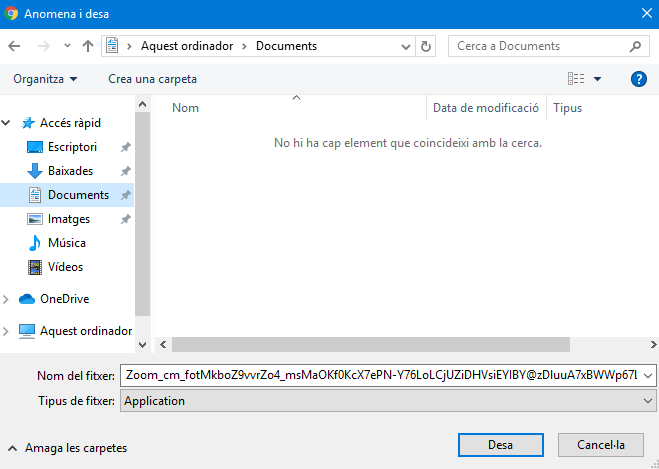
Task: Open the Organitza menu
Action: 46,79
